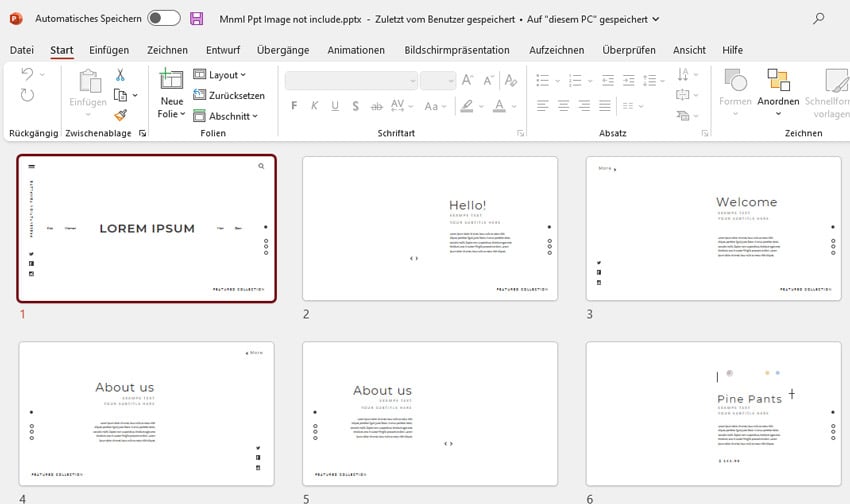Open the Zwischenablage dialog launcher
This screenshot has width=850, height=504.
pos(143,133)
